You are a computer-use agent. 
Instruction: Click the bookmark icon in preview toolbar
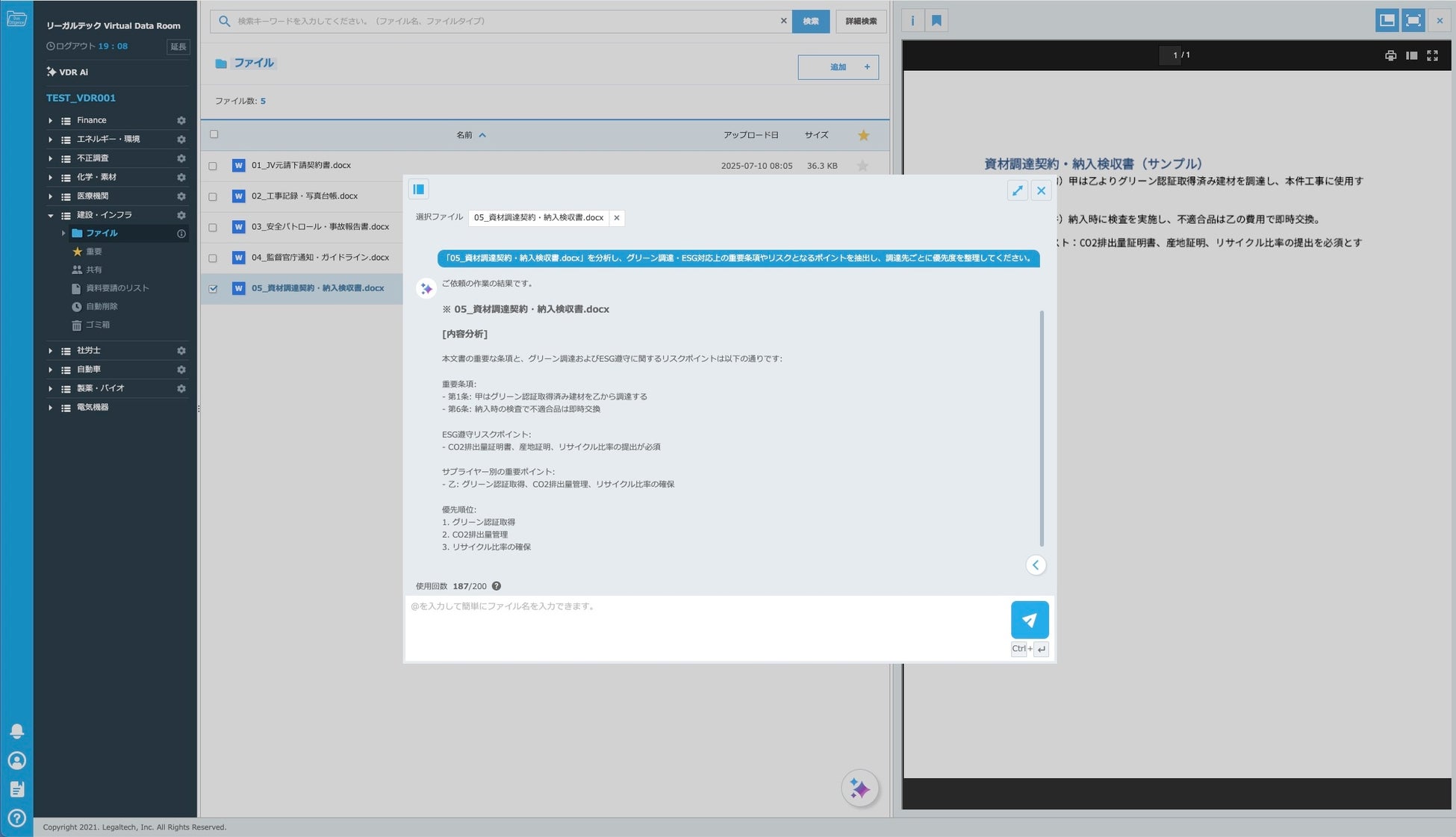[936, 21]
